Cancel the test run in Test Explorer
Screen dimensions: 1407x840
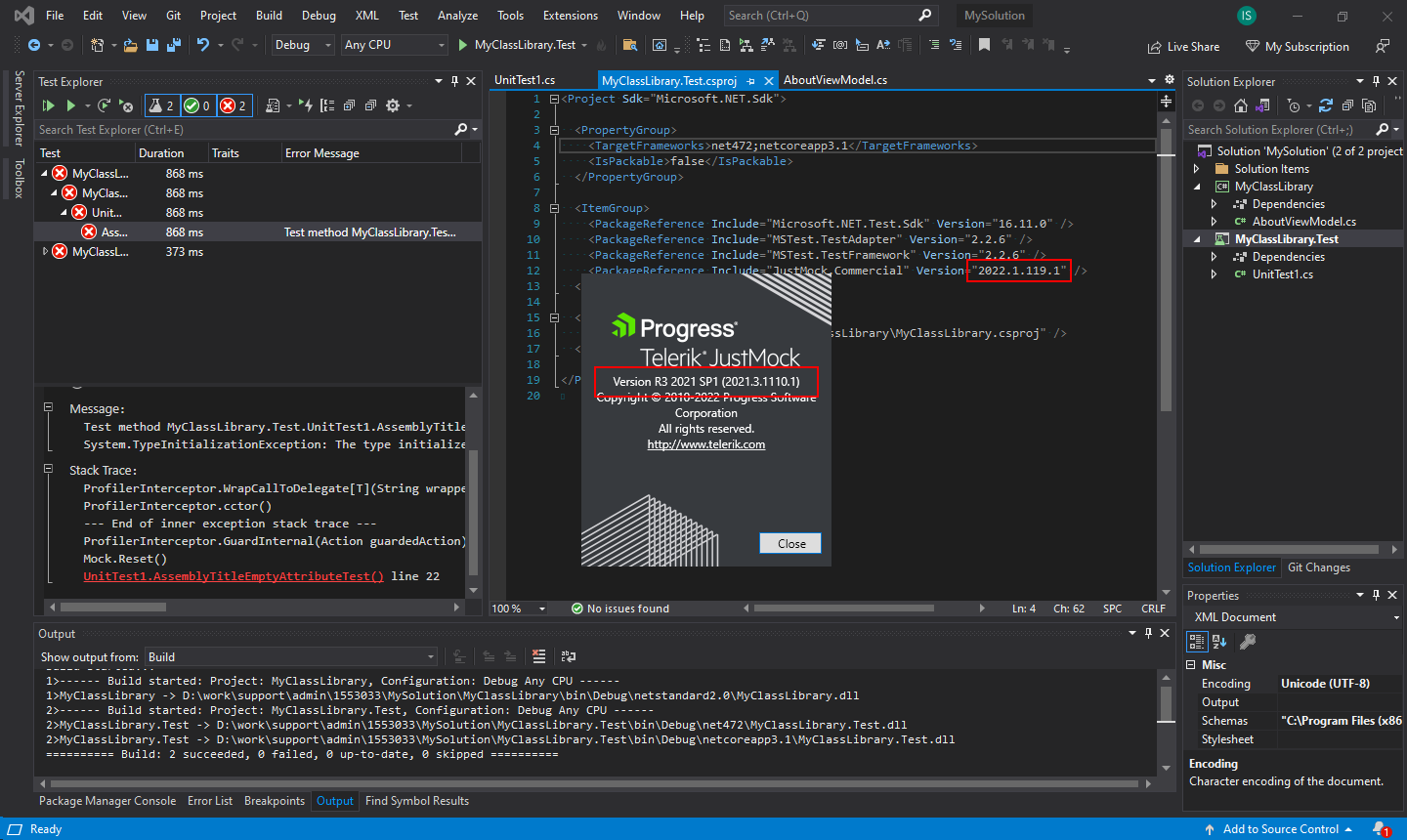coord(125,105)
